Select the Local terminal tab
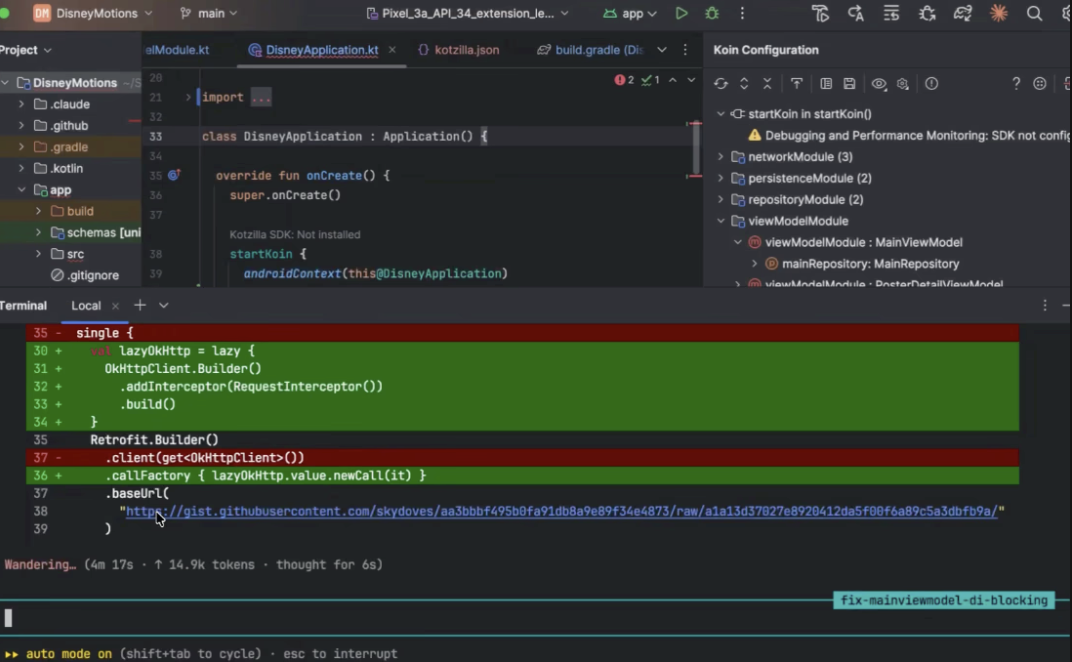1072x662 pixels. 86,306
